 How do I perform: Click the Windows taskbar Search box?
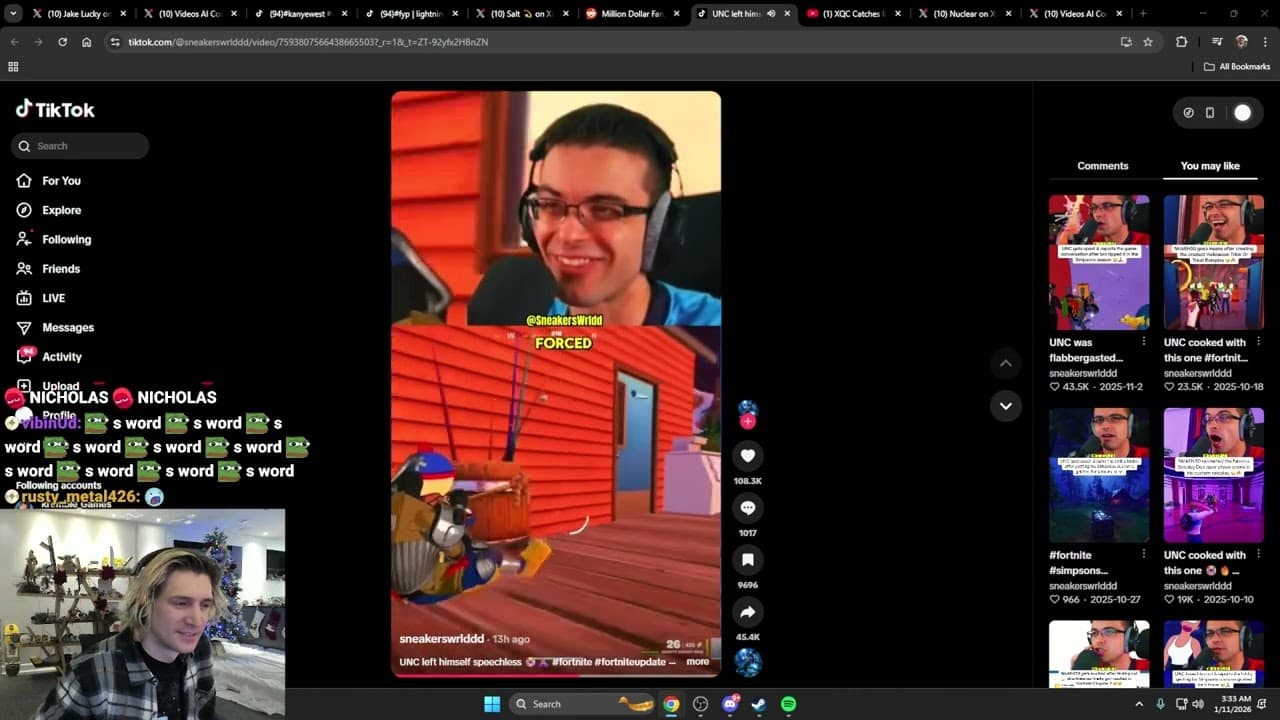point(584,704)
